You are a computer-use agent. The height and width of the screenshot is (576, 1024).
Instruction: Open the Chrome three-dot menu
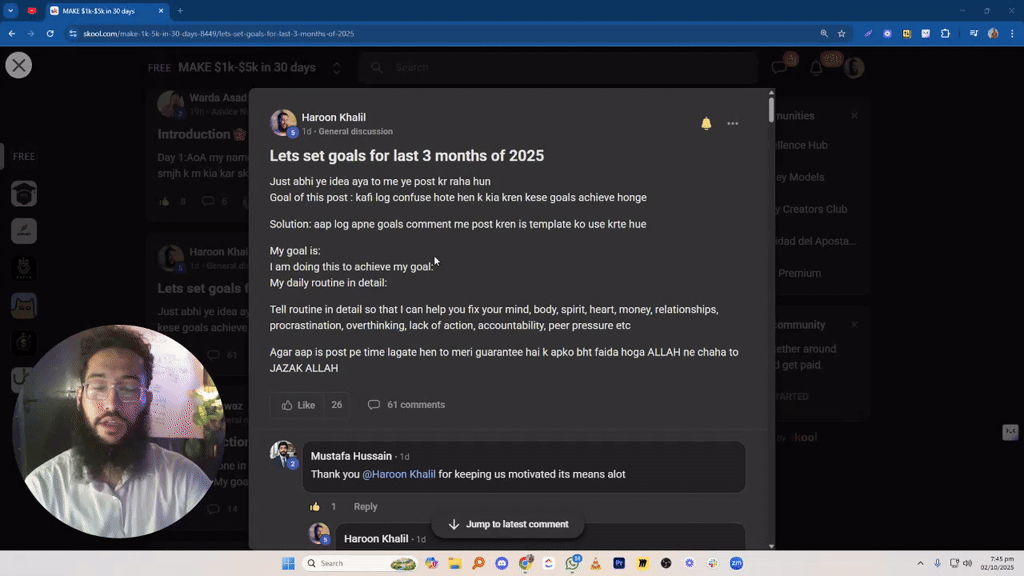click(x=1013, y=33)
